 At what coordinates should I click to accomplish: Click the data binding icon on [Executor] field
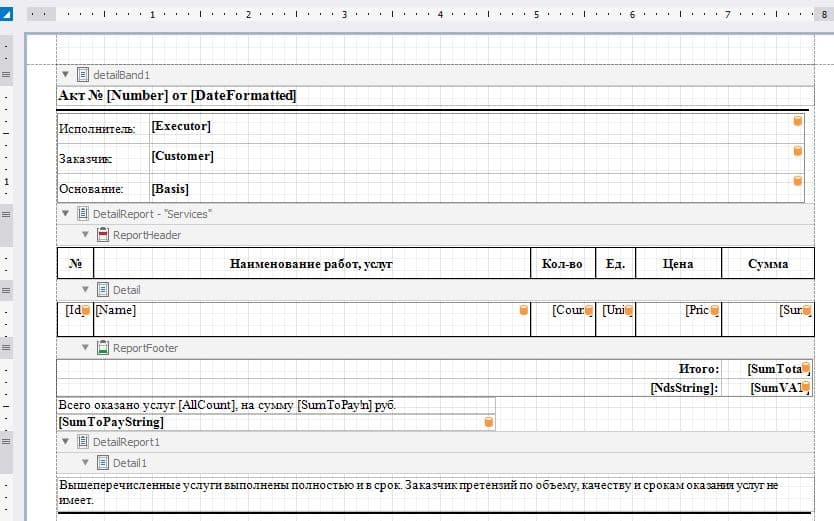point(797,121)
